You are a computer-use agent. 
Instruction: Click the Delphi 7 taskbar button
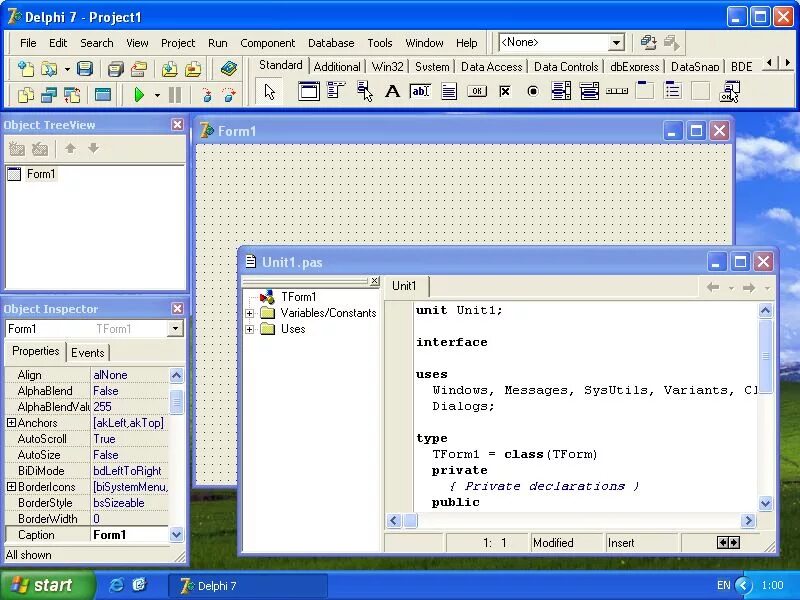pyautogui.click(x=247, y=586)
